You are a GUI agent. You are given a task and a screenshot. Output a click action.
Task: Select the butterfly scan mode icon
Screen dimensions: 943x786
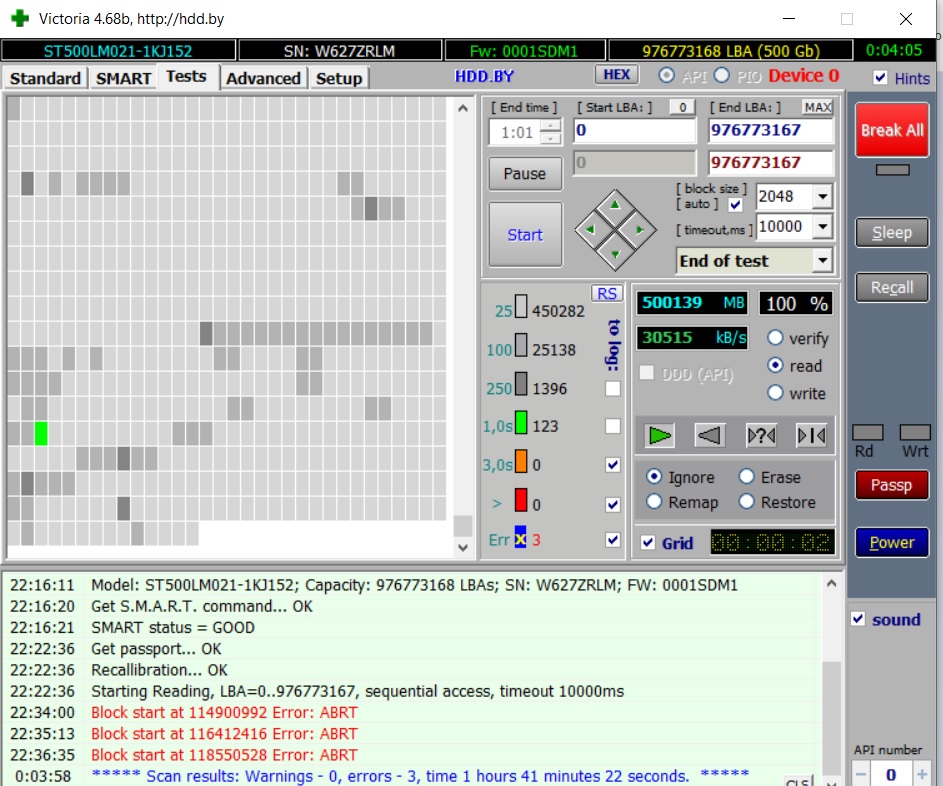click(x=810, y=435)
